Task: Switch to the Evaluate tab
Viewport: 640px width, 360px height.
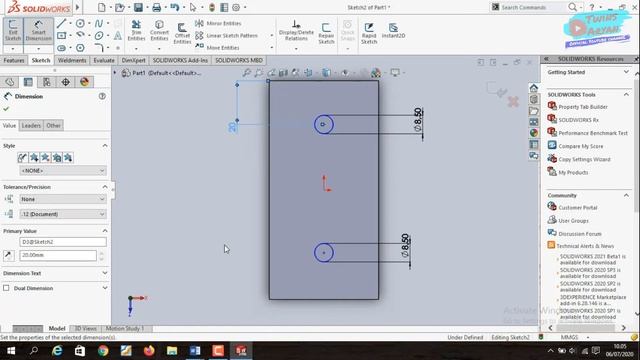Action: (104, 60)
